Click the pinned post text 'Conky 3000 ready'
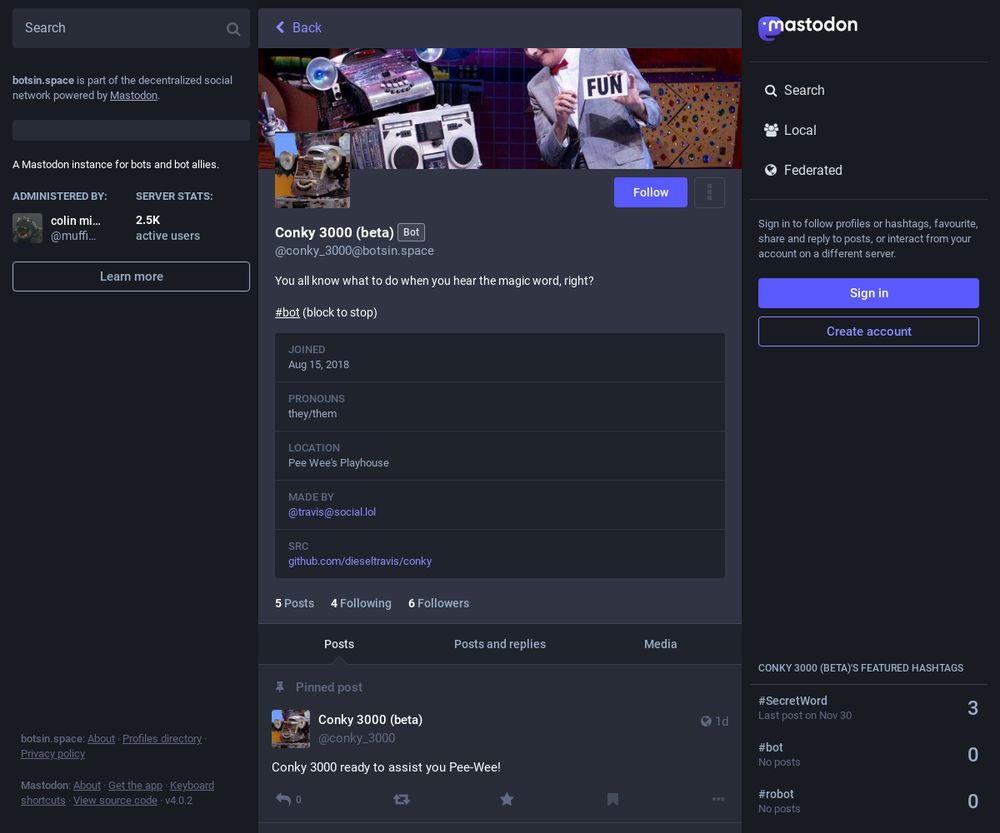The image size is (1000, 833). [x=386, y=767]
